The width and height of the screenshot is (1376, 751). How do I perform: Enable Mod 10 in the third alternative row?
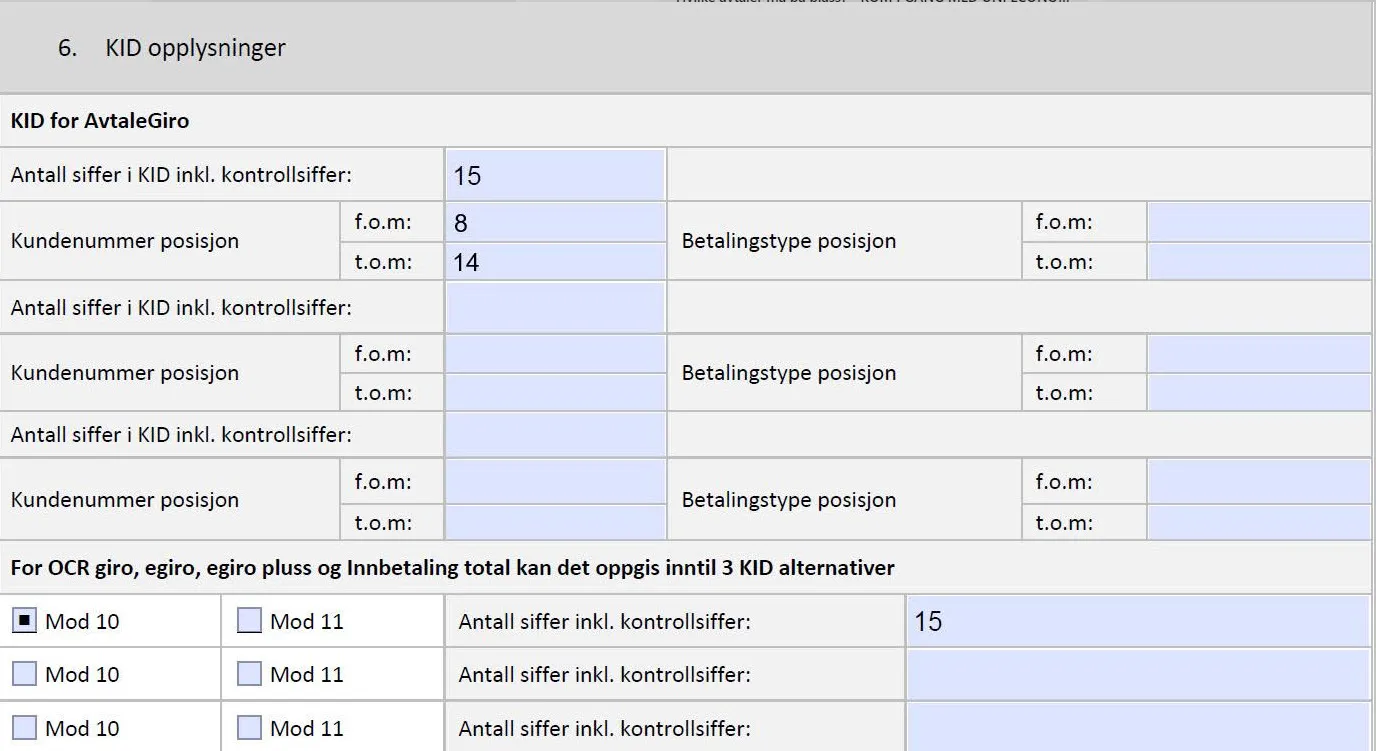pyautogui.click(x=23, y=726)
